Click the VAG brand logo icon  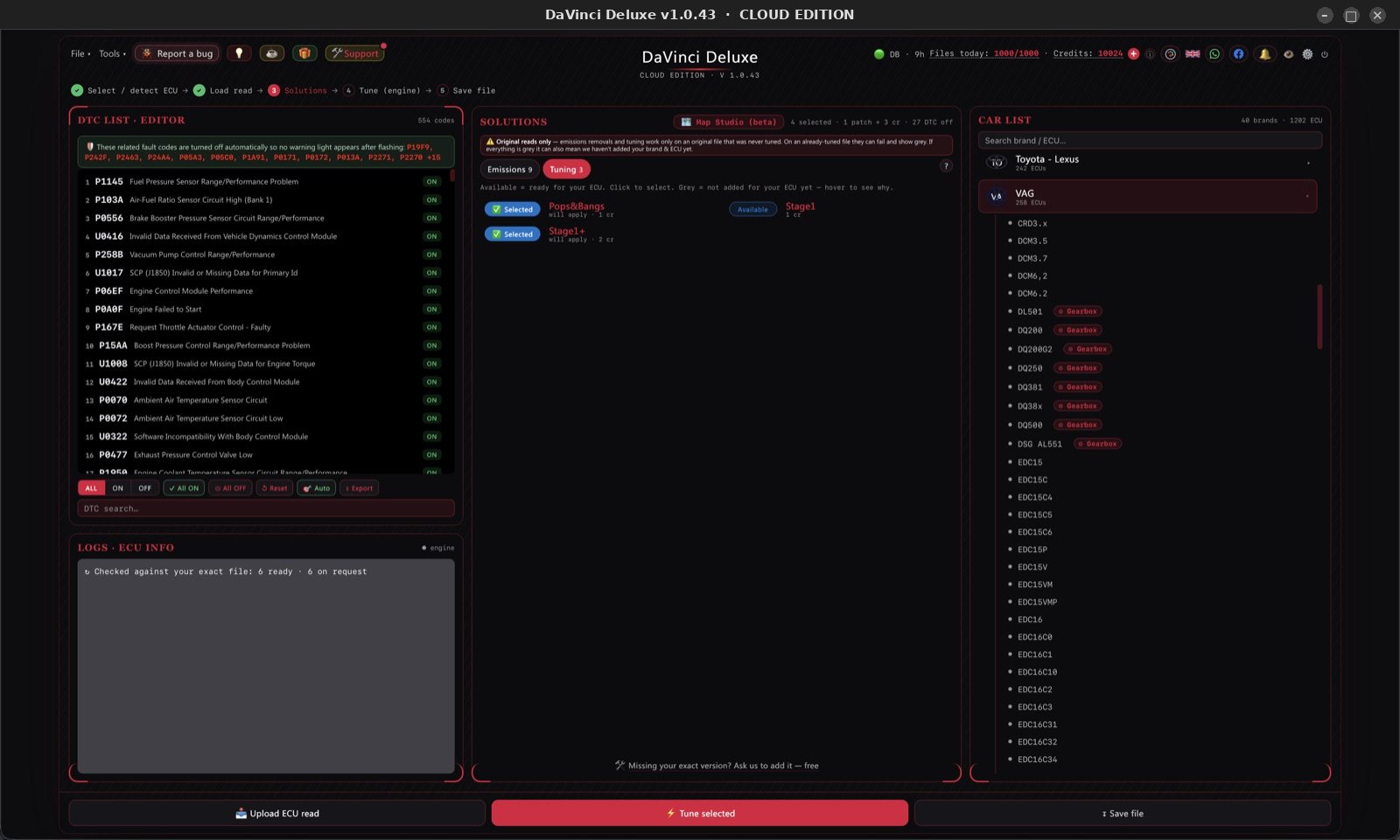(x=996, y=197)
